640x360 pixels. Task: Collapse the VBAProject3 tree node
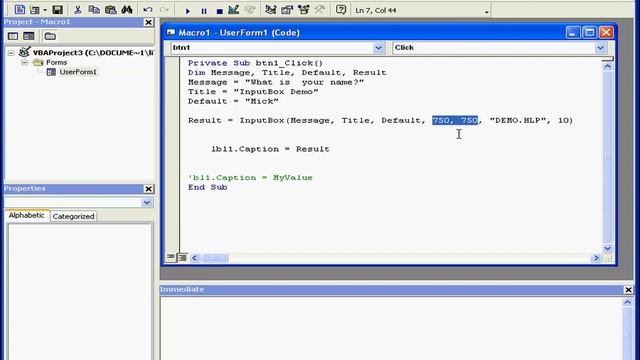coord(11,53)
